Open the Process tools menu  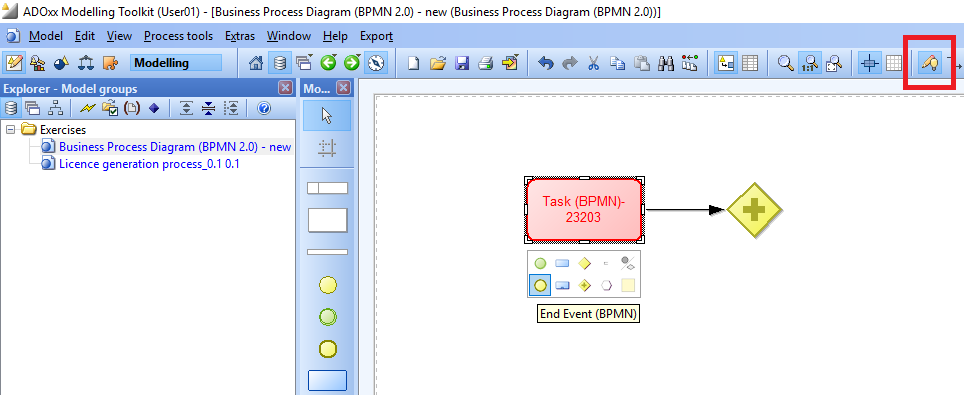coord(178,36)
